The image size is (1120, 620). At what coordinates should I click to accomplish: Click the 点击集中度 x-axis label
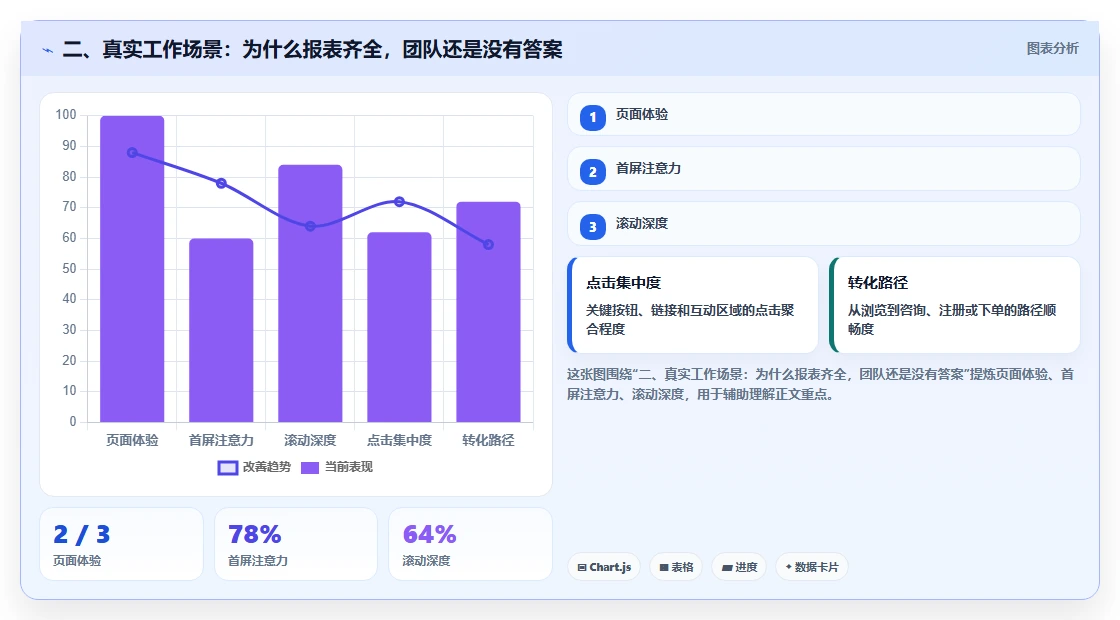coord(399,440)
